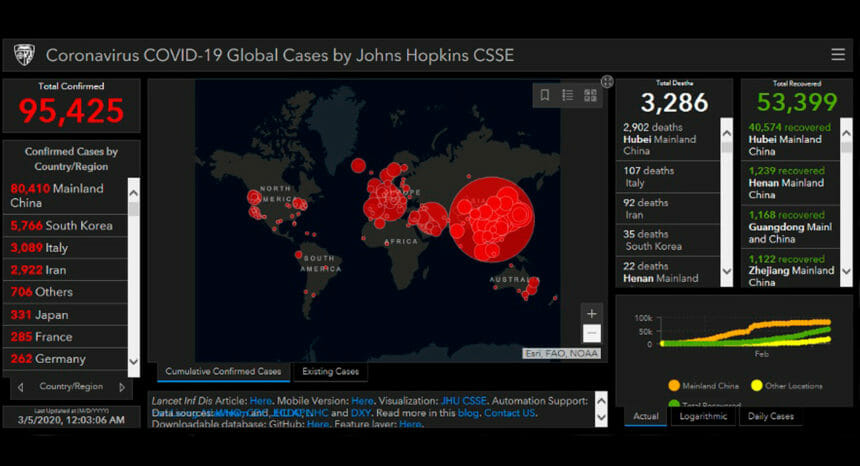The height and width of the screenshot is (466, 860).
Task: Select South Korea in confirmed cases list
Action: (62, 226)
